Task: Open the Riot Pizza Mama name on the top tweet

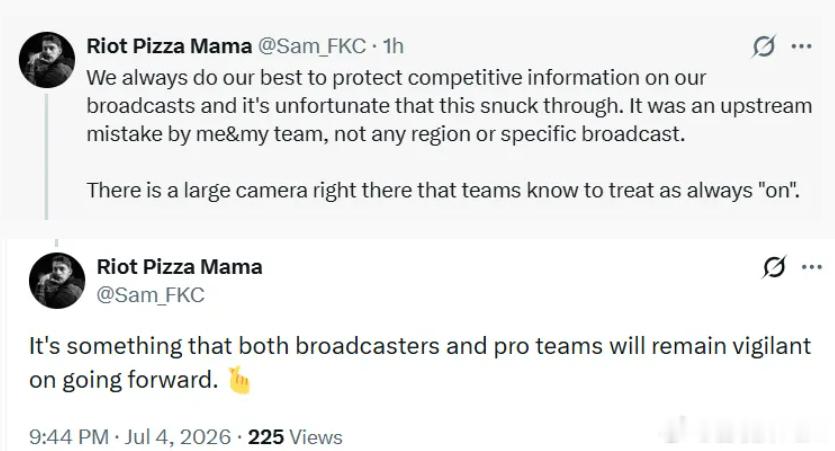Action: point(169,46)
